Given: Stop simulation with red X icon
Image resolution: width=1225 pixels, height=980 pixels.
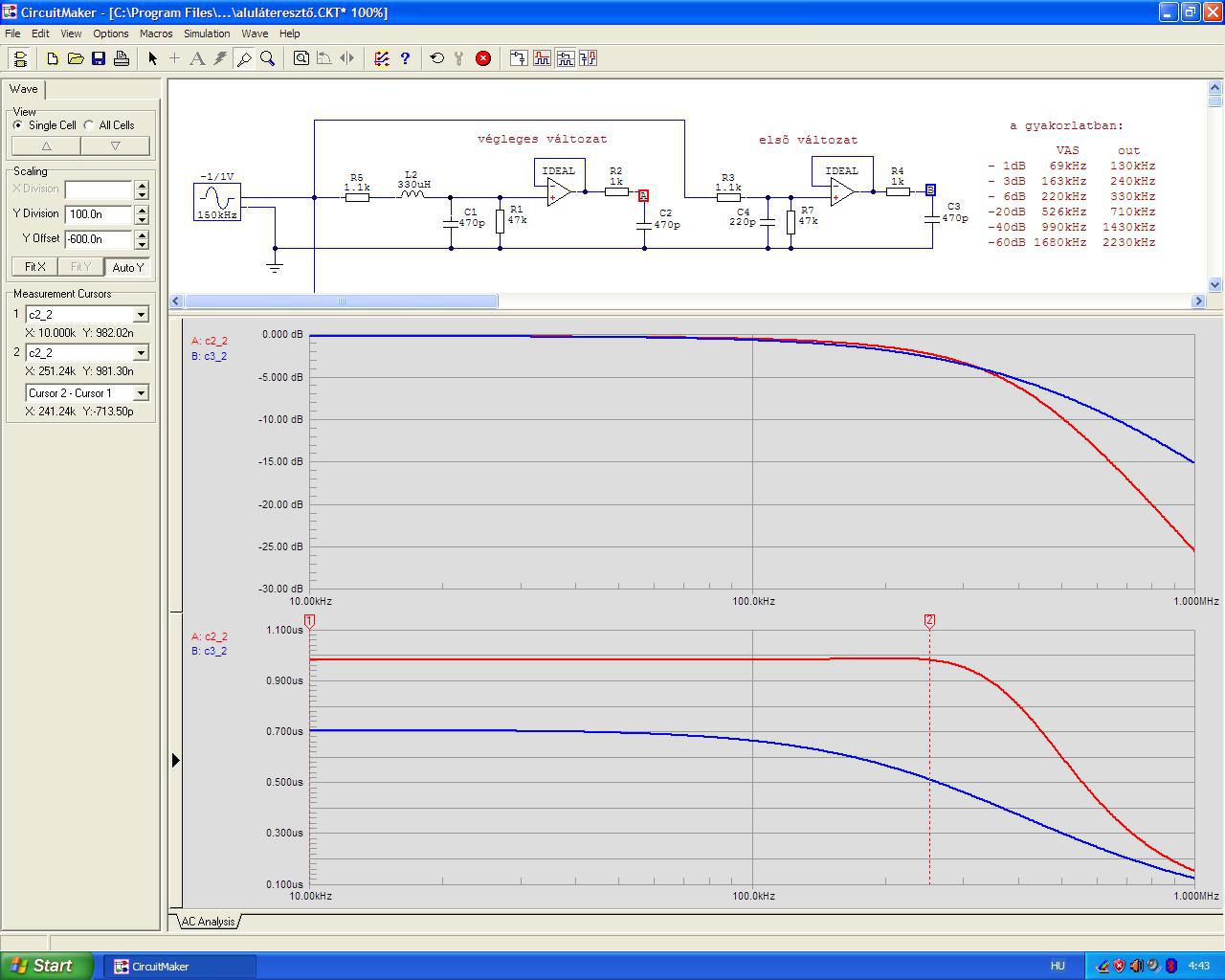Looking at the screenshot, I should 483,58.
